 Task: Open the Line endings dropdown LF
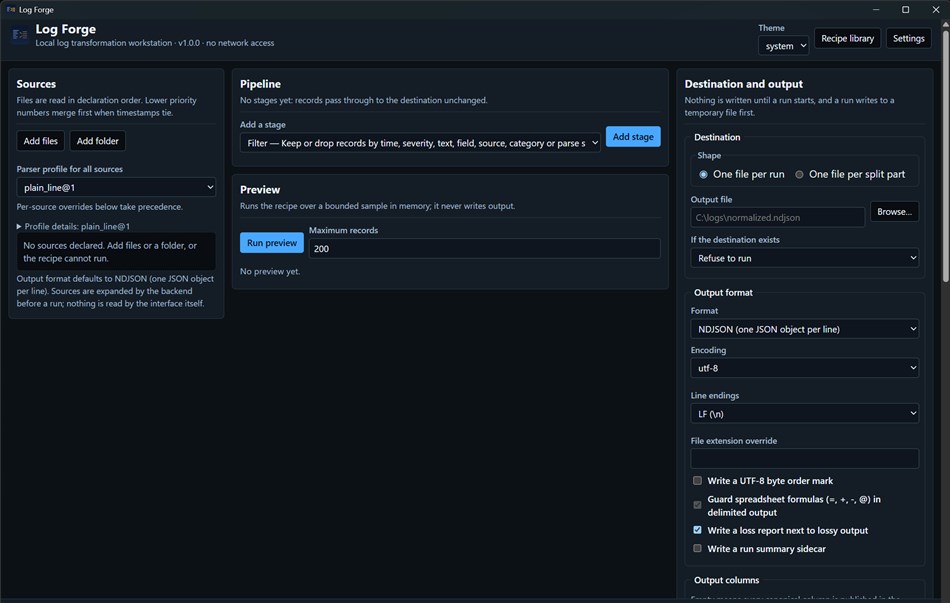tap(804, 413)
